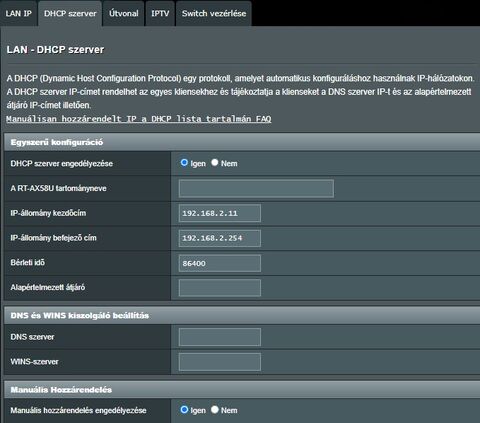The height and width of the screenshot is (423, 480).
Task: Click the IP-állomány befejező cím field
Action: [x=220, y=238]
